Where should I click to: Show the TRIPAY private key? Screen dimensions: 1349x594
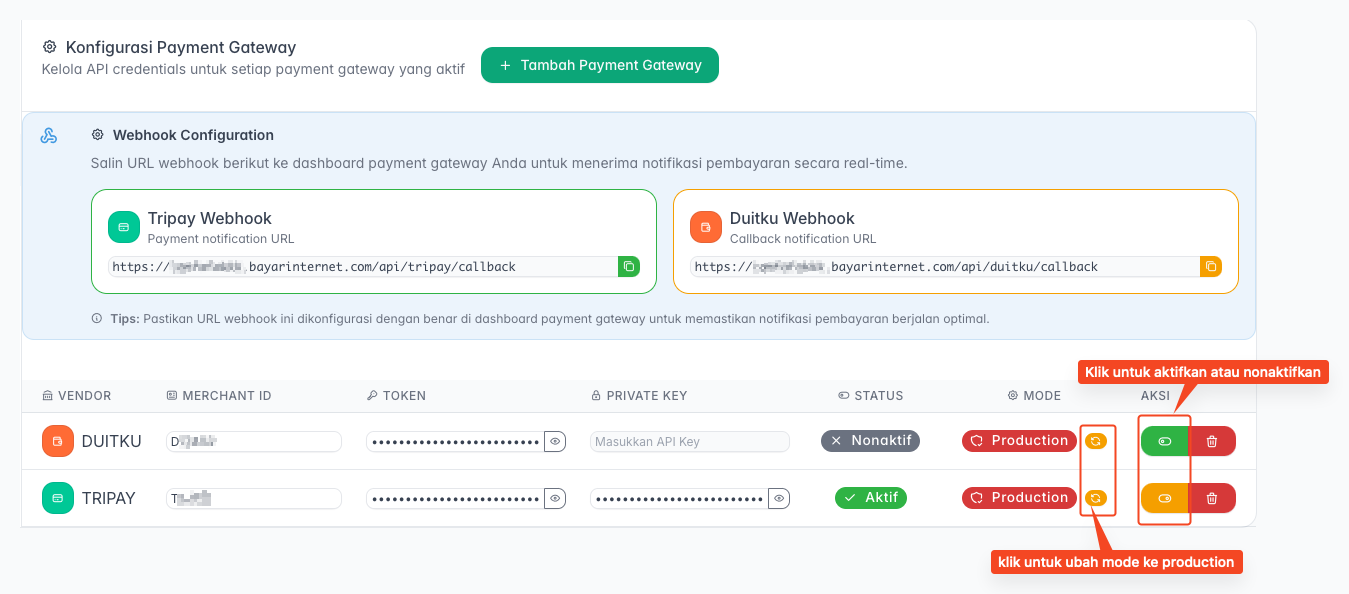pos(779,498)
